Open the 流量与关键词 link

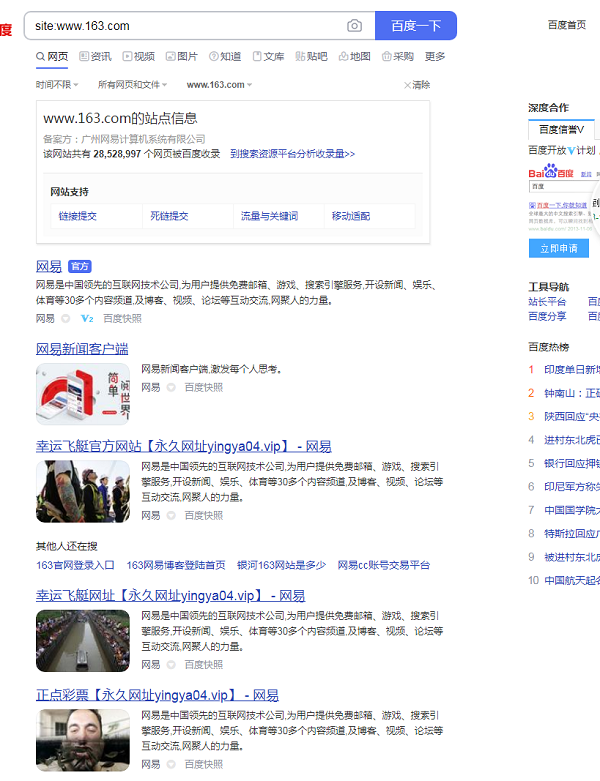269,216
